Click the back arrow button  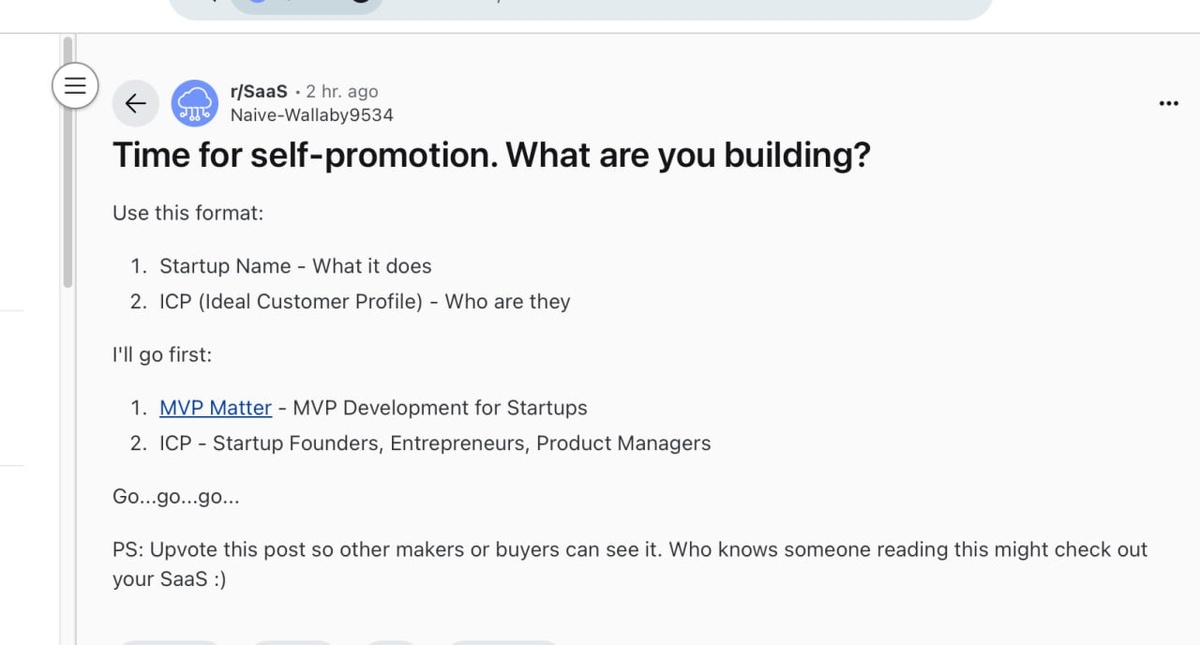135,103
